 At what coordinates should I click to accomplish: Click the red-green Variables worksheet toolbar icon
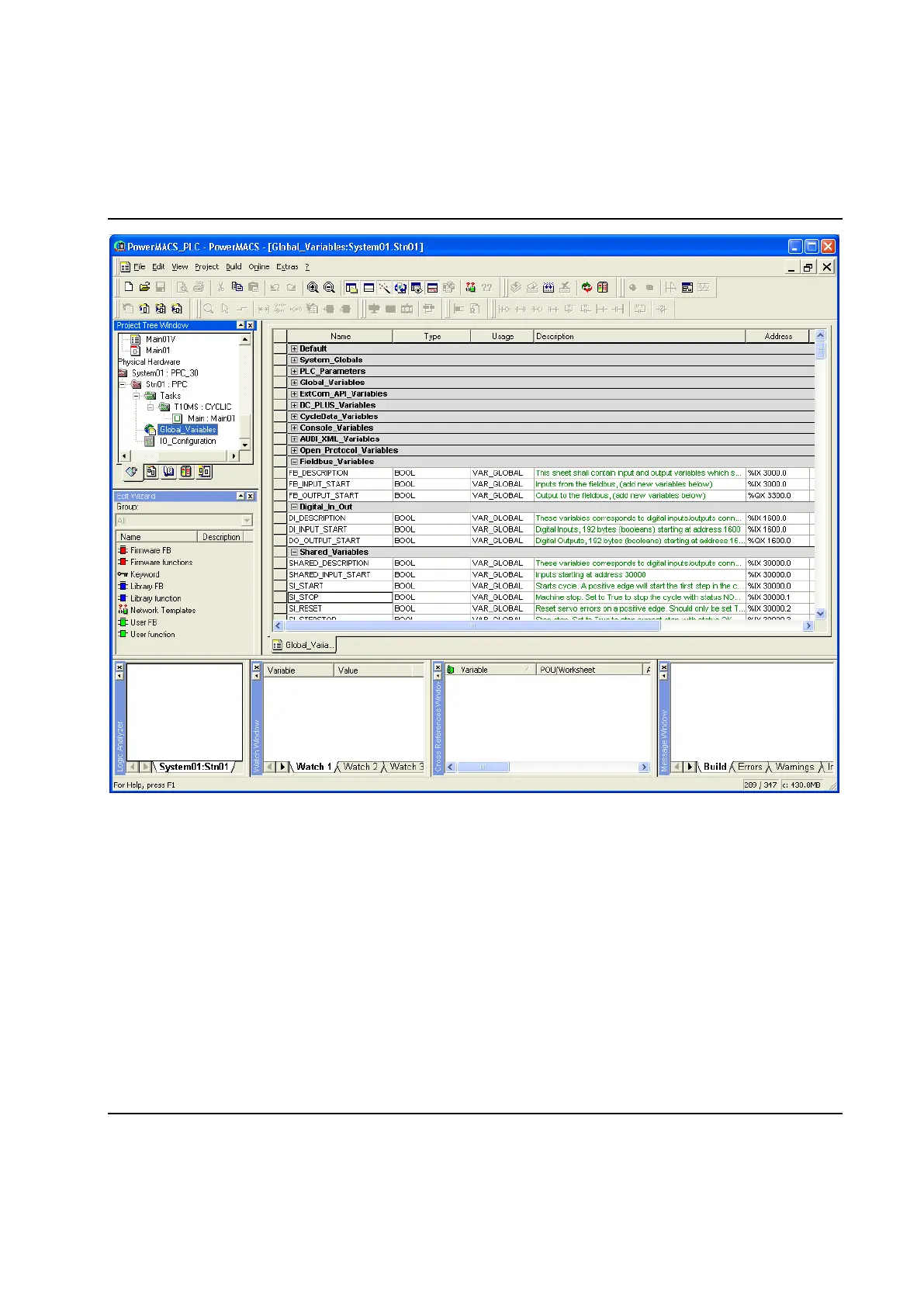click(x=470, y=287)
